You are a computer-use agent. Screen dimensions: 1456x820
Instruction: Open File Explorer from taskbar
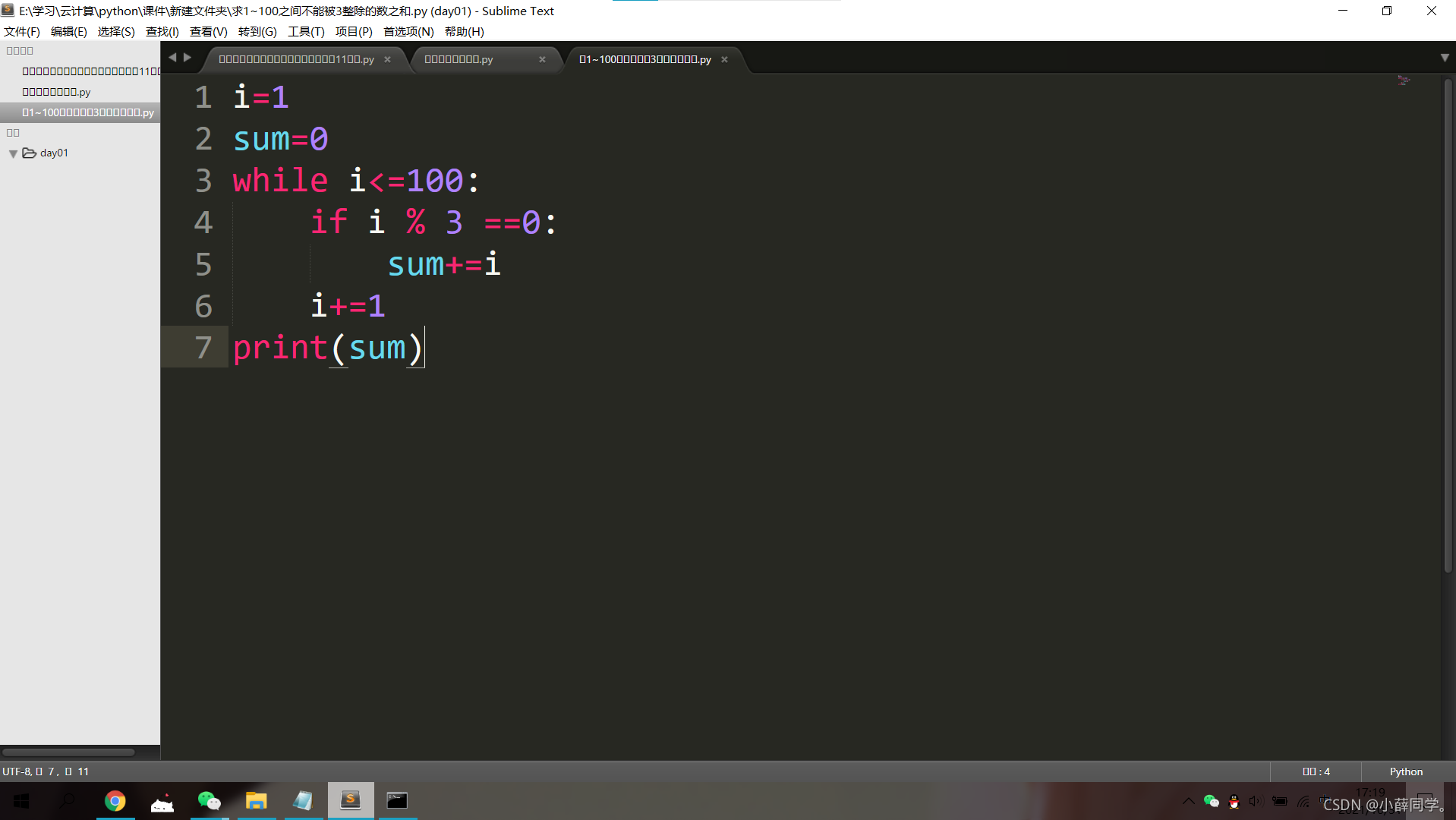pos(256,801)
